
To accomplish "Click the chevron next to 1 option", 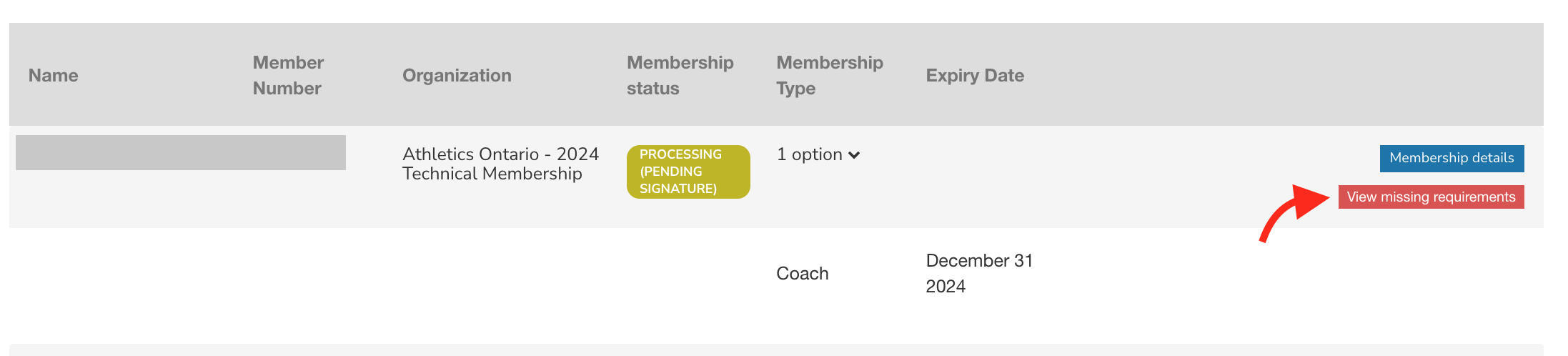I will coord(854,155).
